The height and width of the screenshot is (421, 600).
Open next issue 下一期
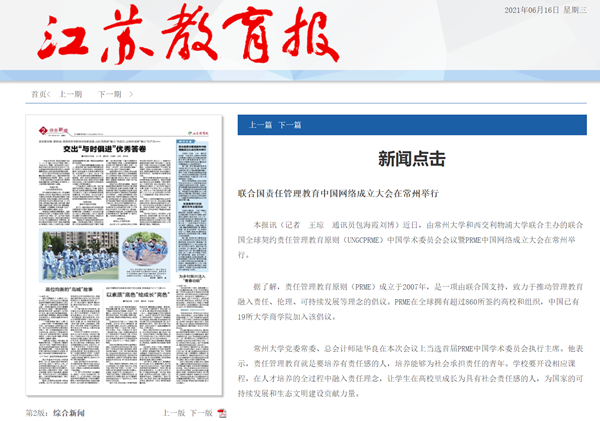[110, 93]
